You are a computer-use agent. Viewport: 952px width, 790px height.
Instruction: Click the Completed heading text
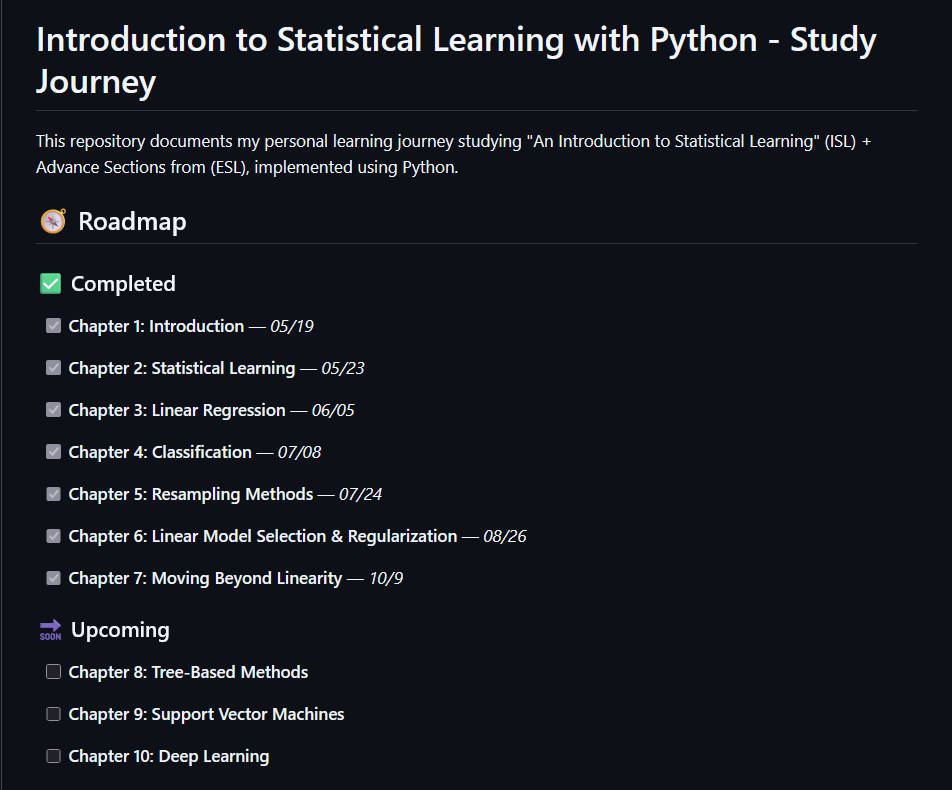coord(123,284)
